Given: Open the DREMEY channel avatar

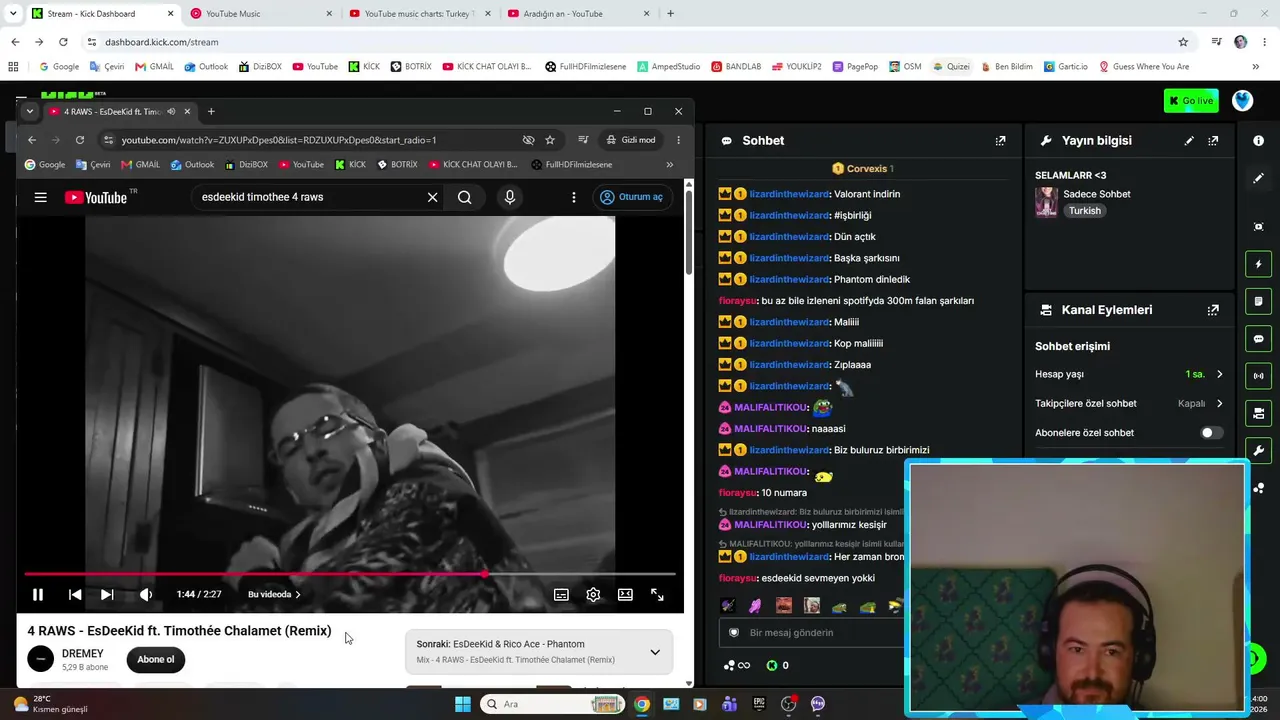Looking at the screenshot, I should tap(40, 659).
